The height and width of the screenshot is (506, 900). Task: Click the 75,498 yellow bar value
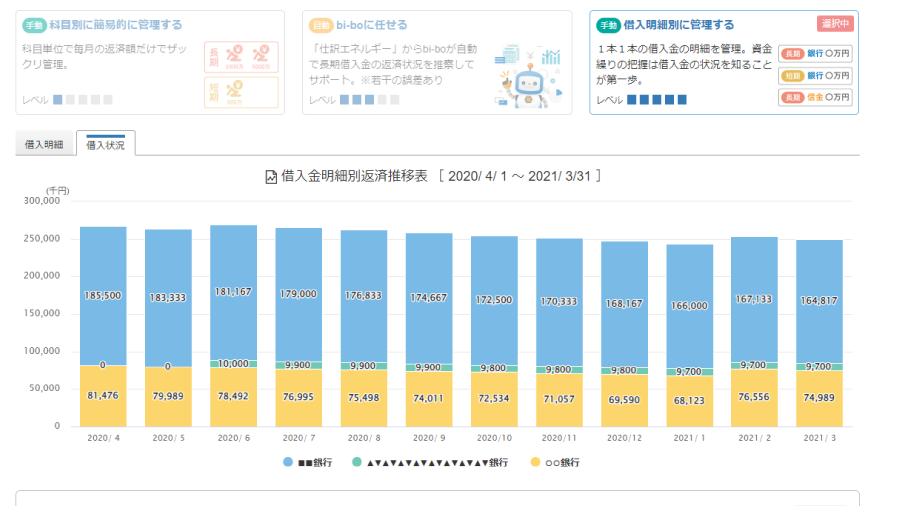pos(363,398)
